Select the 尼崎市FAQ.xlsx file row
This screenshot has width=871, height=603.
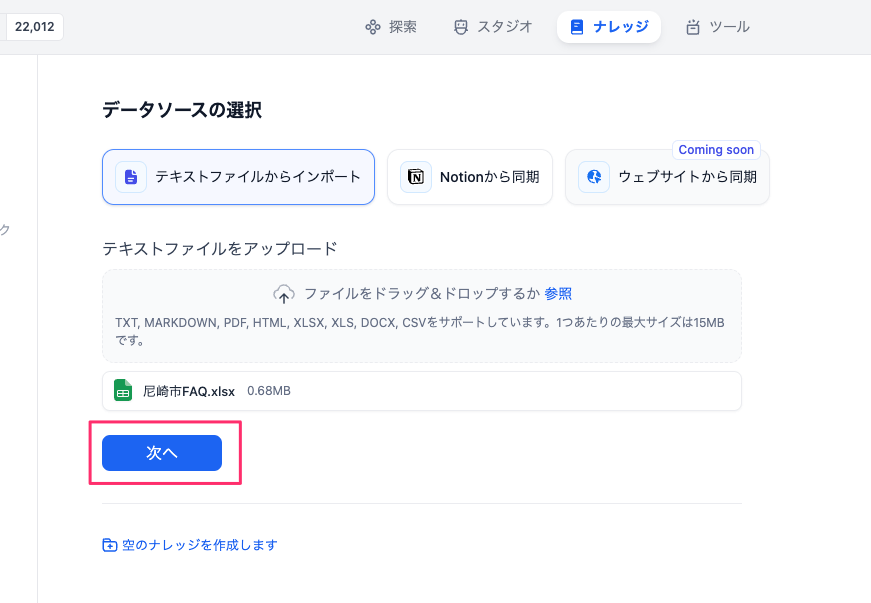click(x=422, y=391)
